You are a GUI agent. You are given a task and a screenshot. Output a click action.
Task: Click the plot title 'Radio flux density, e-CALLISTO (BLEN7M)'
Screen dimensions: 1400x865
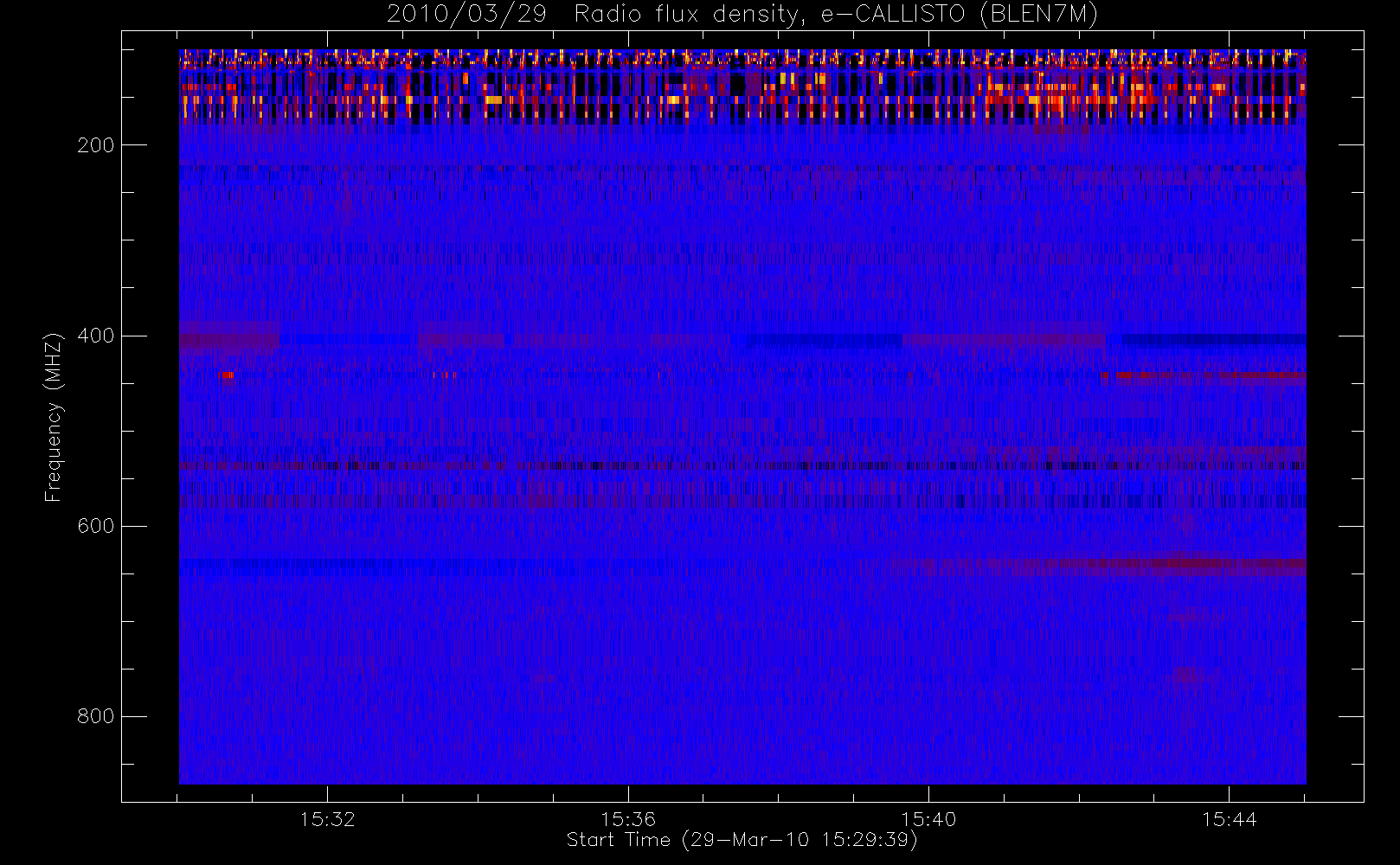pyautogui.click(x=836, y=15)
